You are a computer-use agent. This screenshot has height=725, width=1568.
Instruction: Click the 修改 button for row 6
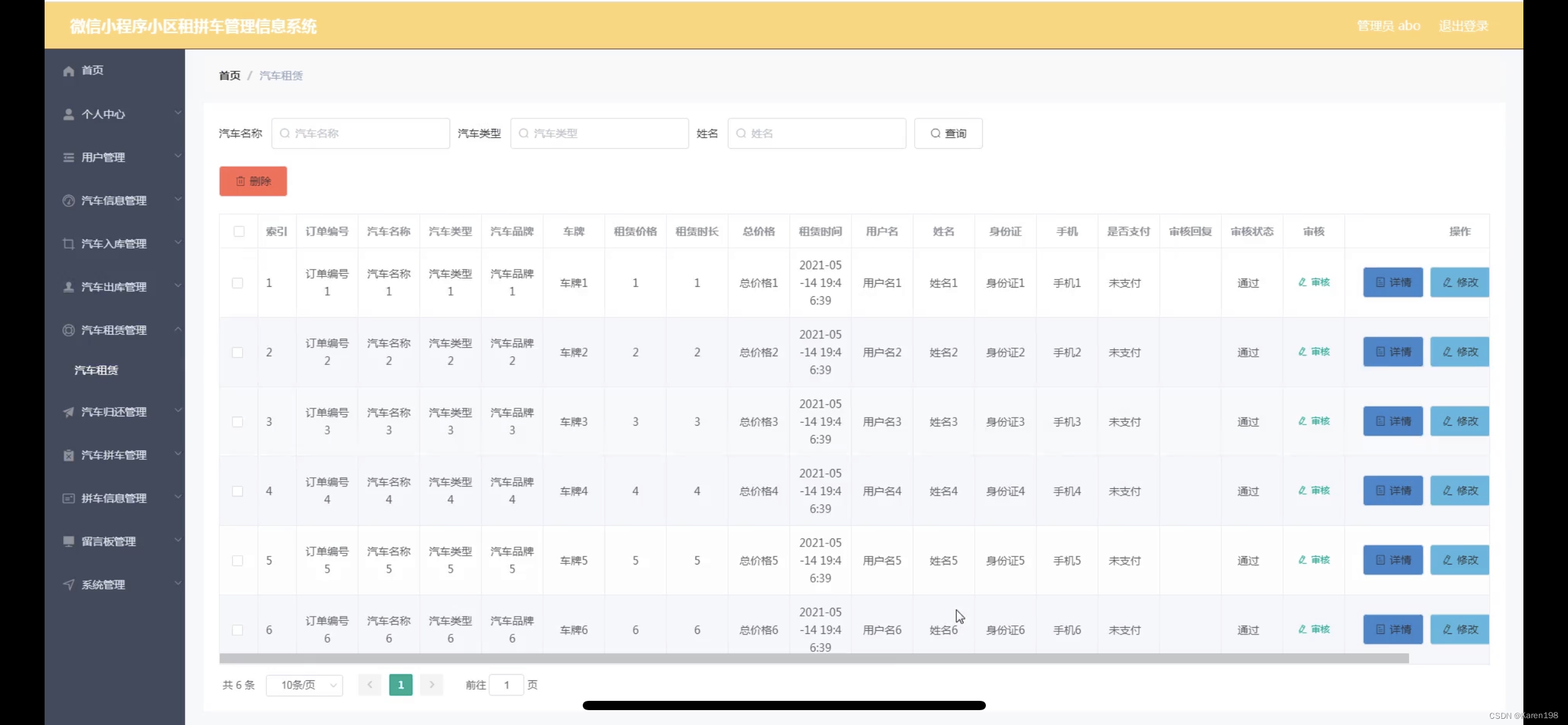tap(1460, 630)
